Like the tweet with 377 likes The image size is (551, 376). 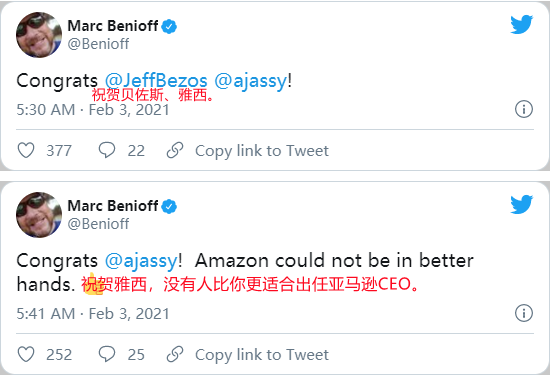coord(26,150)
